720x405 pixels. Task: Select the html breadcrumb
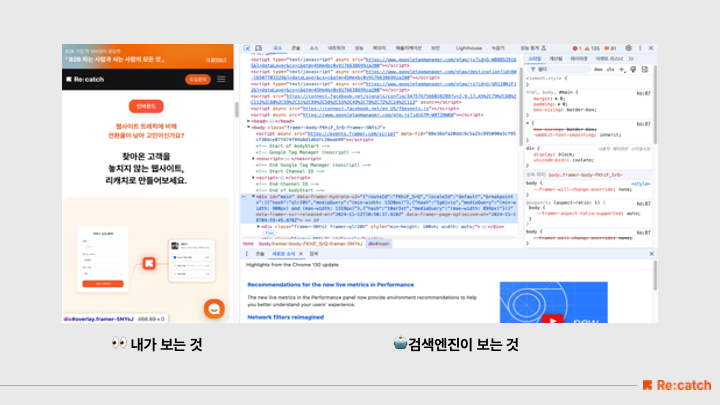248,244
